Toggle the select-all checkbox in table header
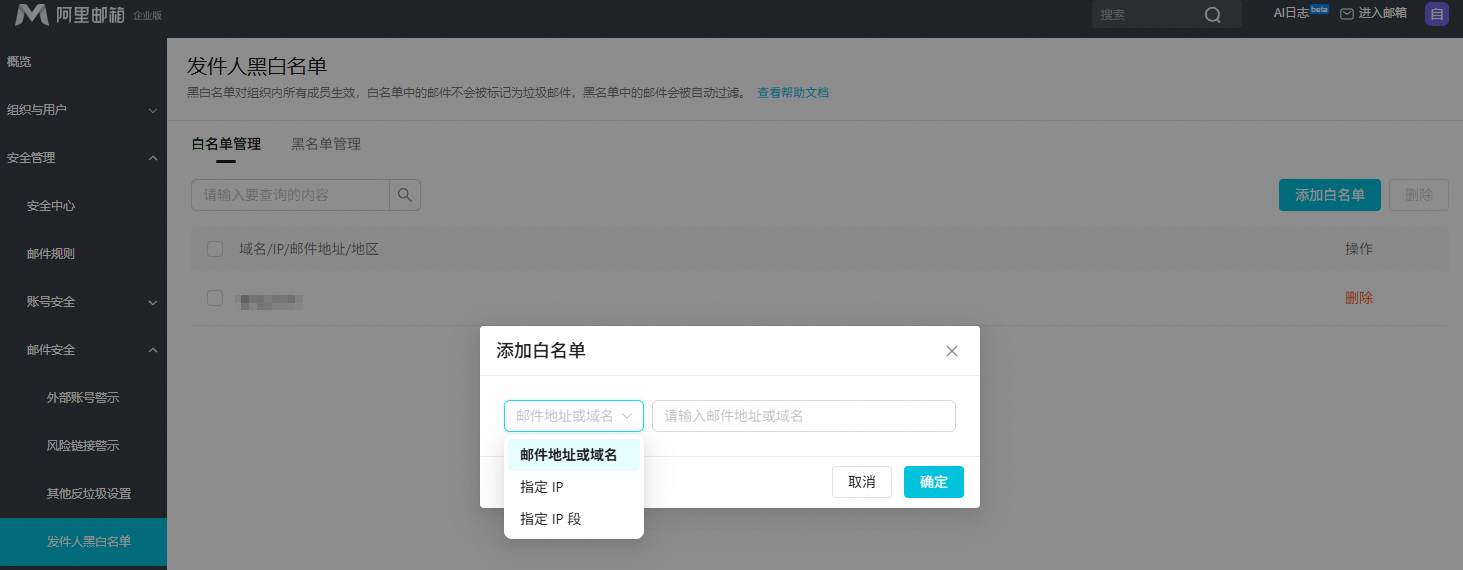 coord(215,249)
